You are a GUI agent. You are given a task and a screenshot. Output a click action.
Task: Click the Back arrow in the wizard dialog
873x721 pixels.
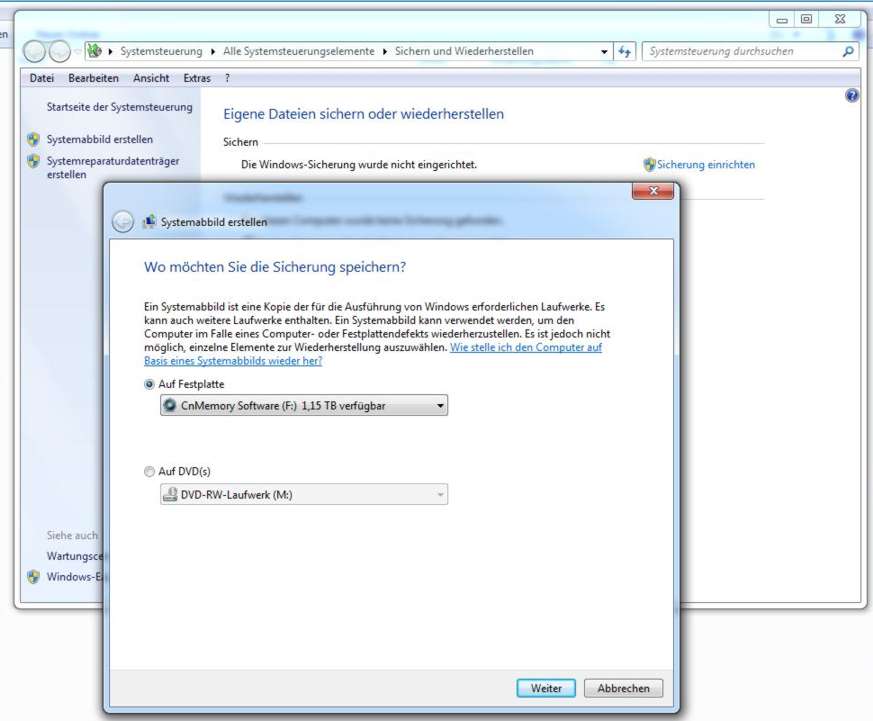122,222
